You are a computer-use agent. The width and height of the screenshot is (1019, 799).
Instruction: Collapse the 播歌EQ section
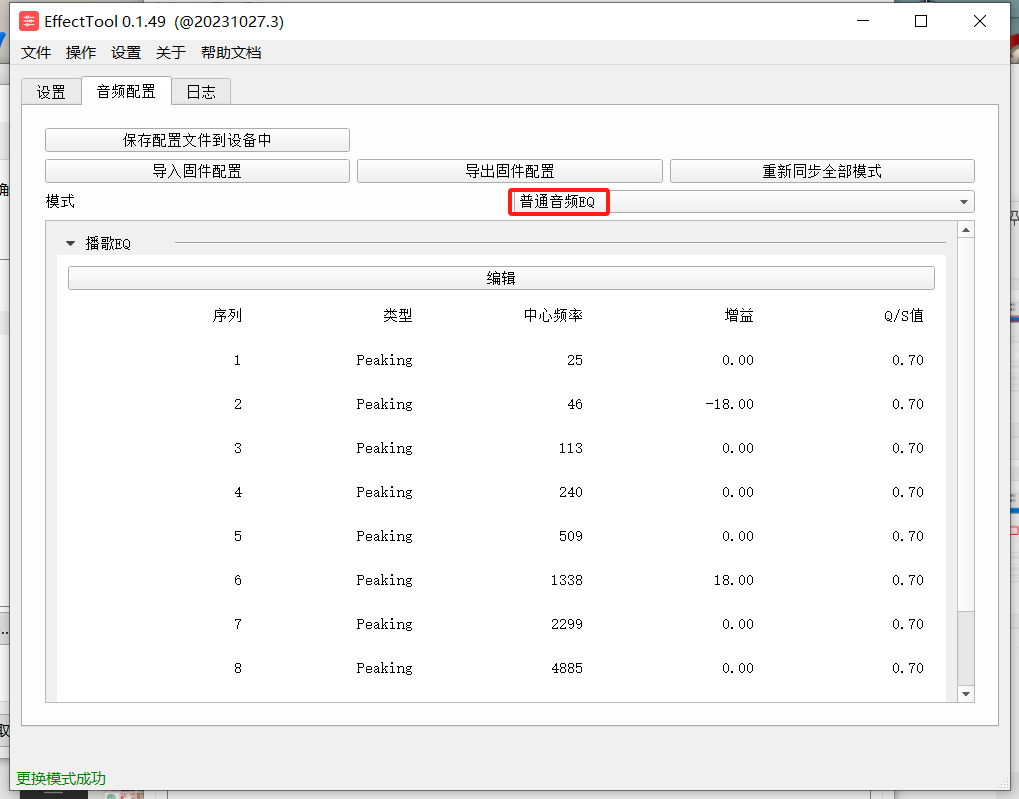point(69,242)
